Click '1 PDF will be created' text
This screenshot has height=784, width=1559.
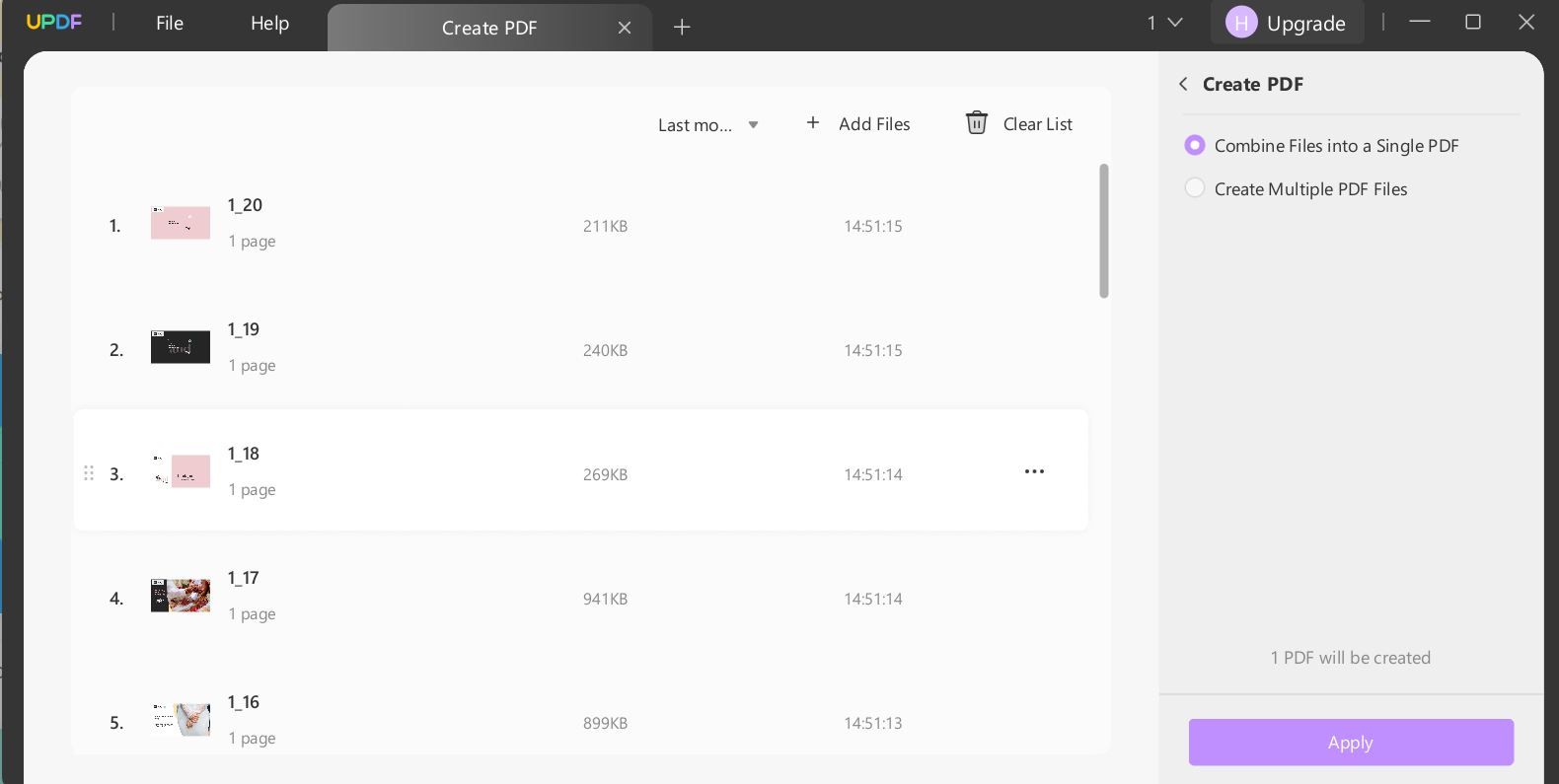(1351, 658)
